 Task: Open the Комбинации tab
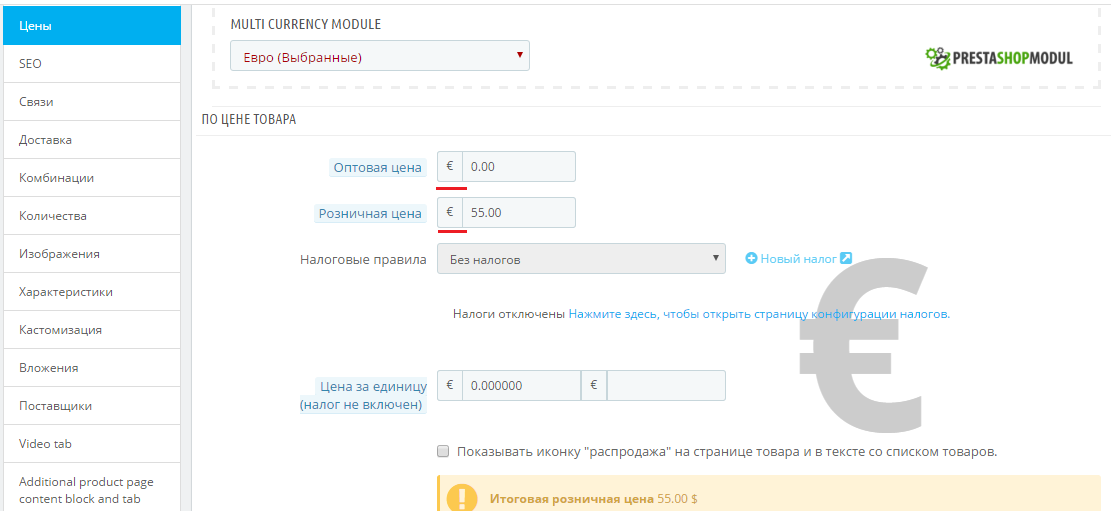92,178
